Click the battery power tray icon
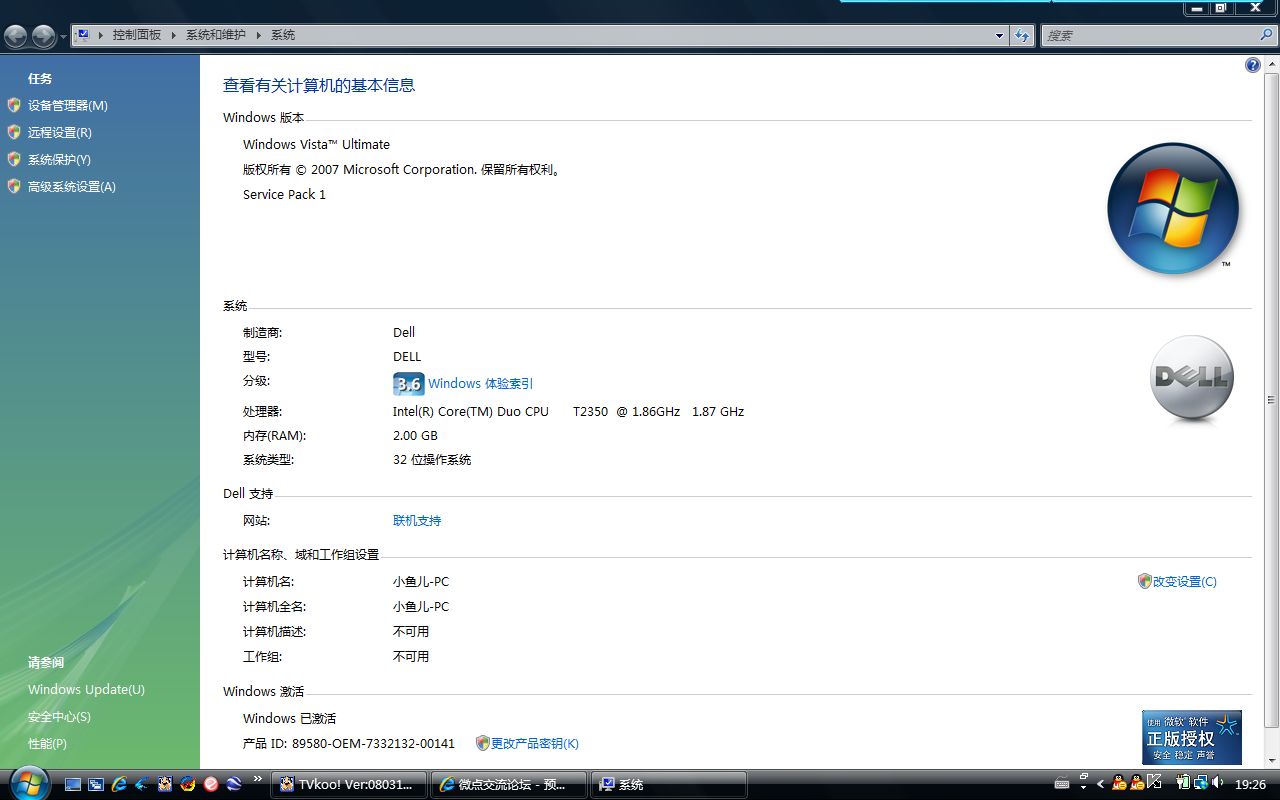Screen dimensions: 1280x800 [x=1183, y=782]
